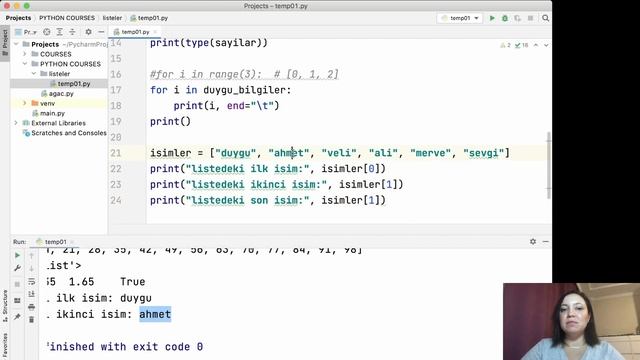Clear console output with trash icon

coord(31,320)
